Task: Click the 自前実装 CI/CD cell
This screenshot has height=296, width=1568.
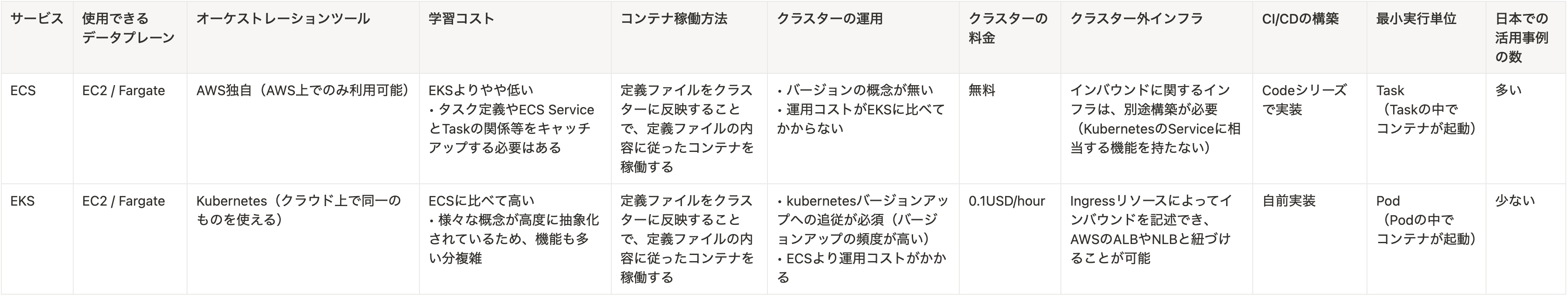Action: coord(1309,239)
